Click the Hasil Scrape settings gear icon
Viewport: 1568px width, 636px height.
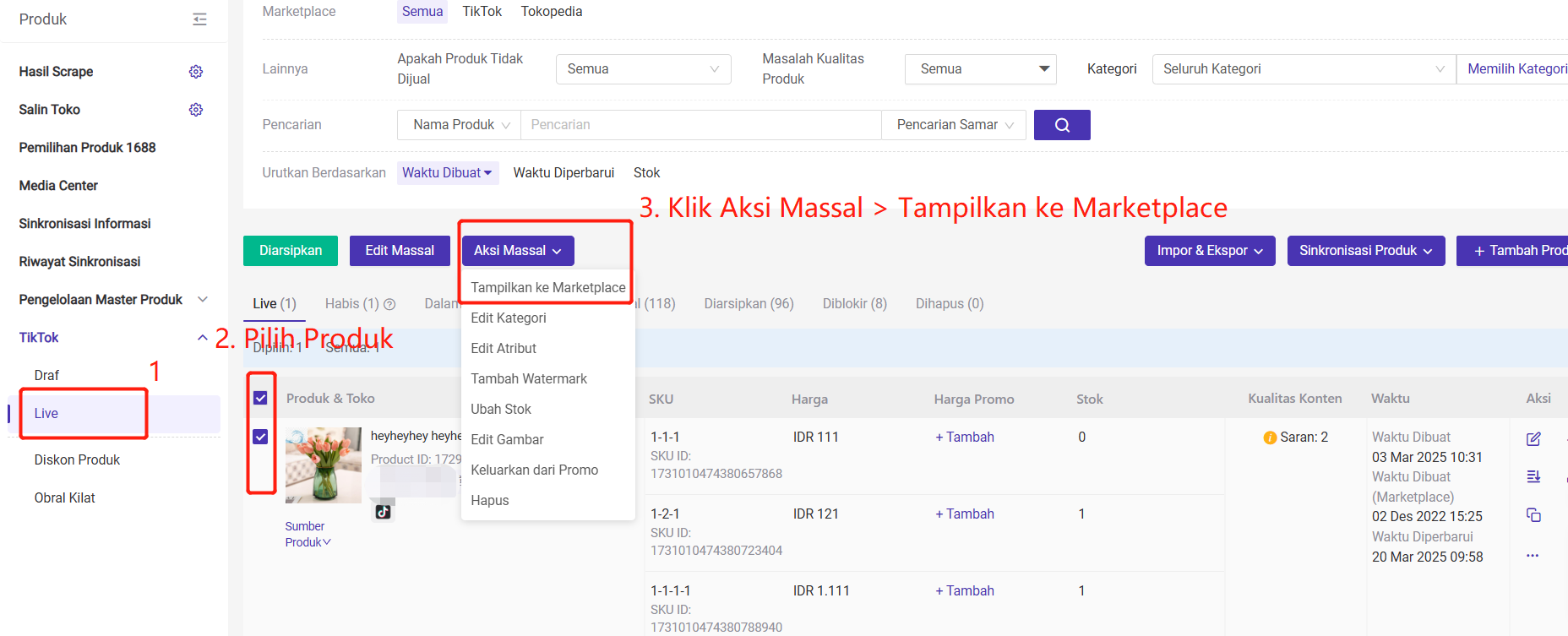pyautogui.click(x=196, y=72)
